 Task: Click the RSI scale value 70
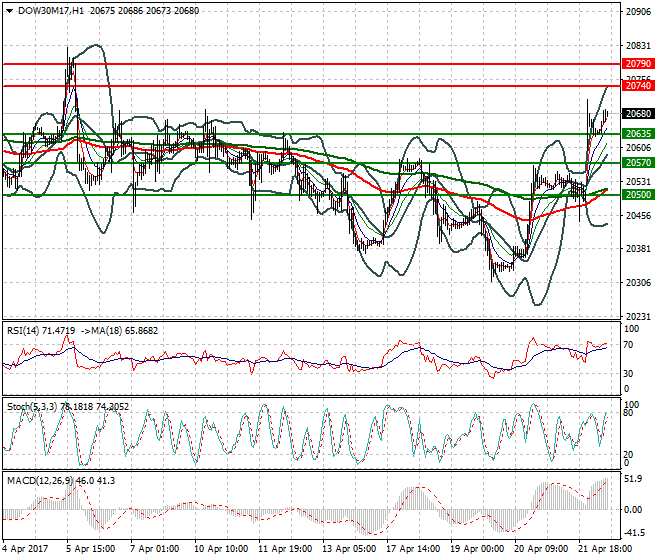628,345
